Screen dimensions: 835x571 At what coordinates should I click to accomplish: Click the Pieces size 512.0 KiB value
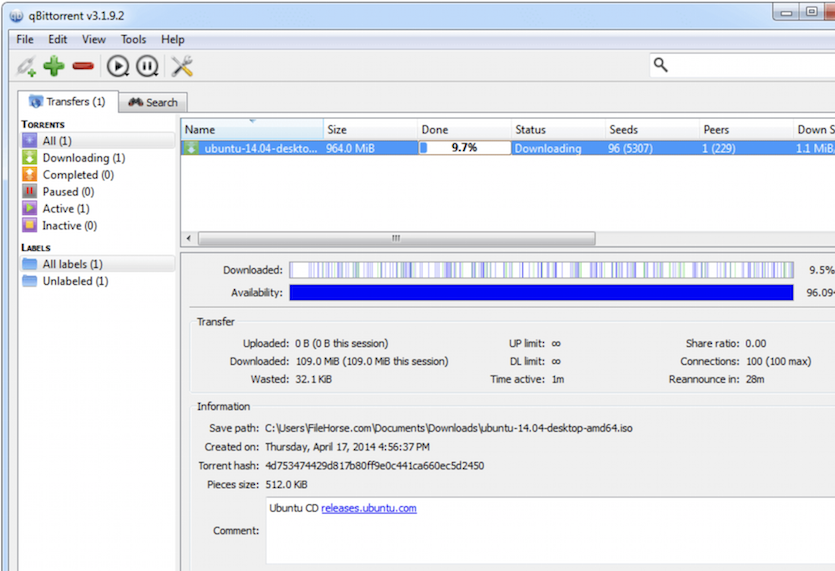click(x=286, y=485)
